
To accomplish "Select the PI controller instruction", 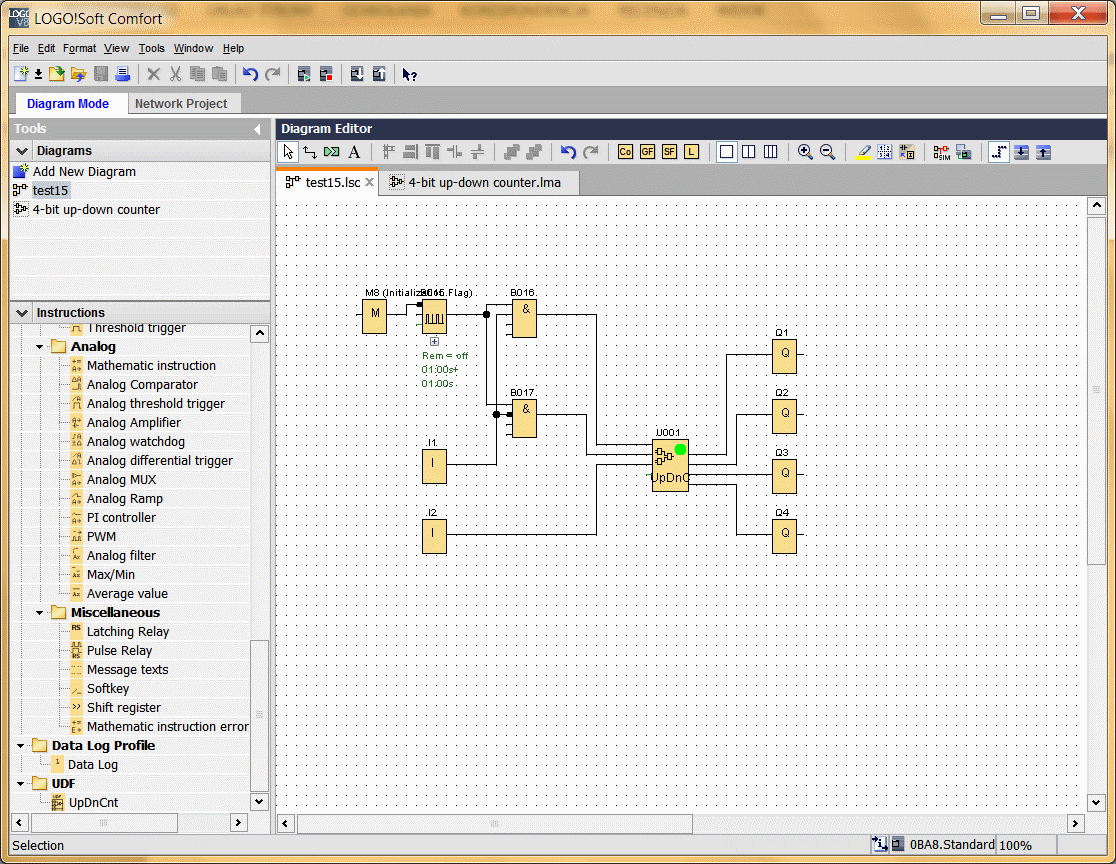I will pos(121,518).
